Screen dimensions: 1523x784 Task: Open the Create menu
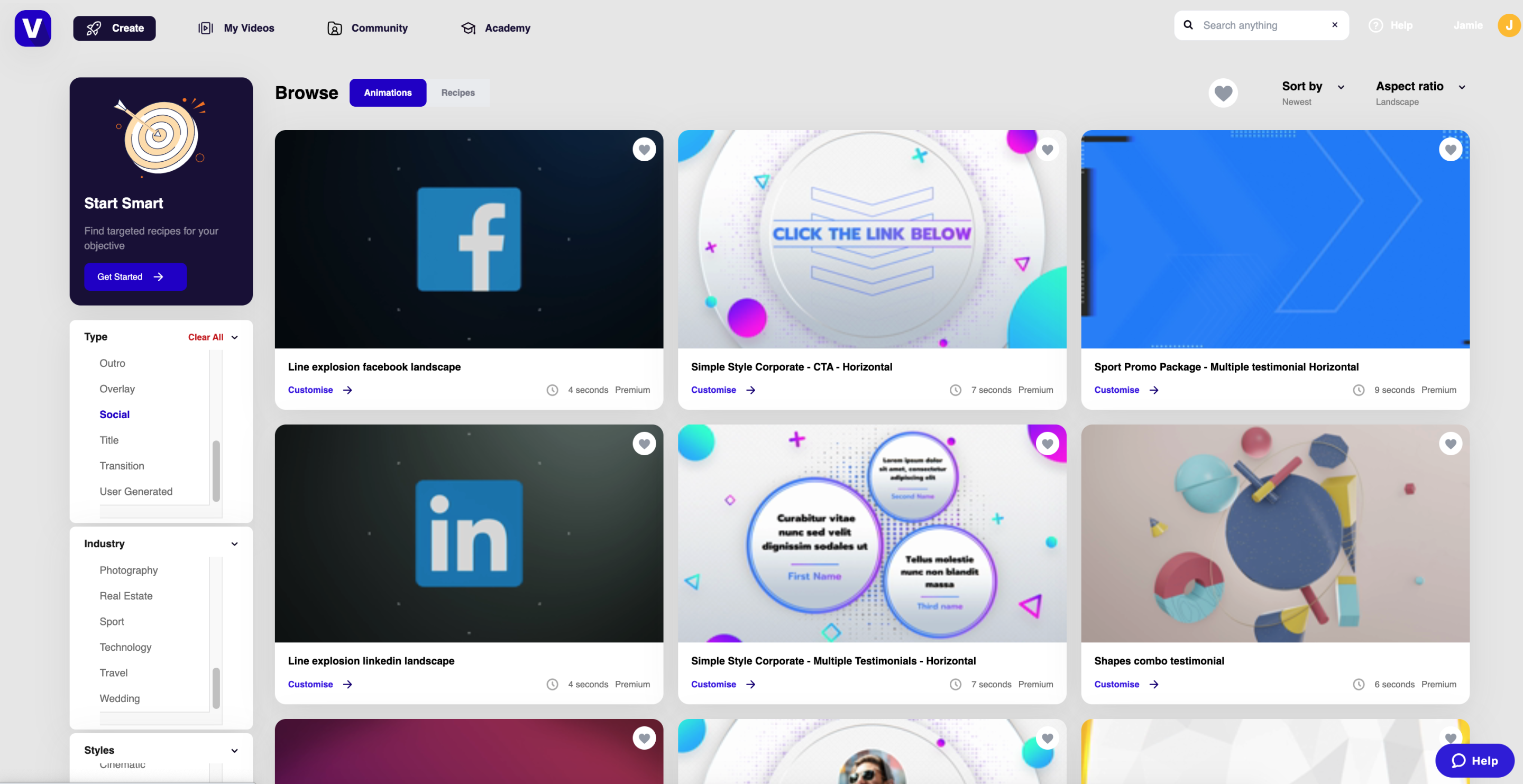point(114,28)
